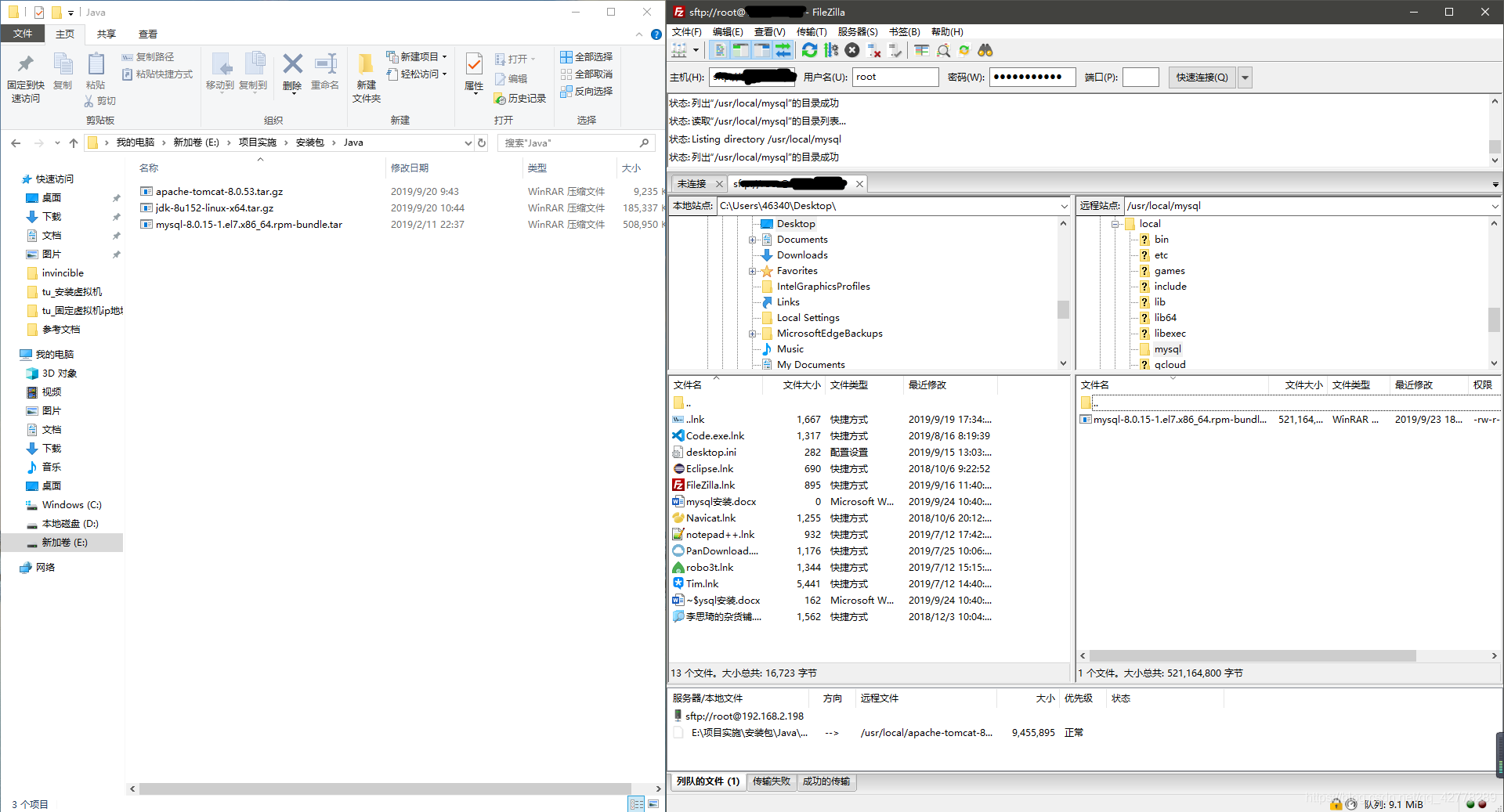Switch Explorer to details view toggle

[x=636, y=804]
